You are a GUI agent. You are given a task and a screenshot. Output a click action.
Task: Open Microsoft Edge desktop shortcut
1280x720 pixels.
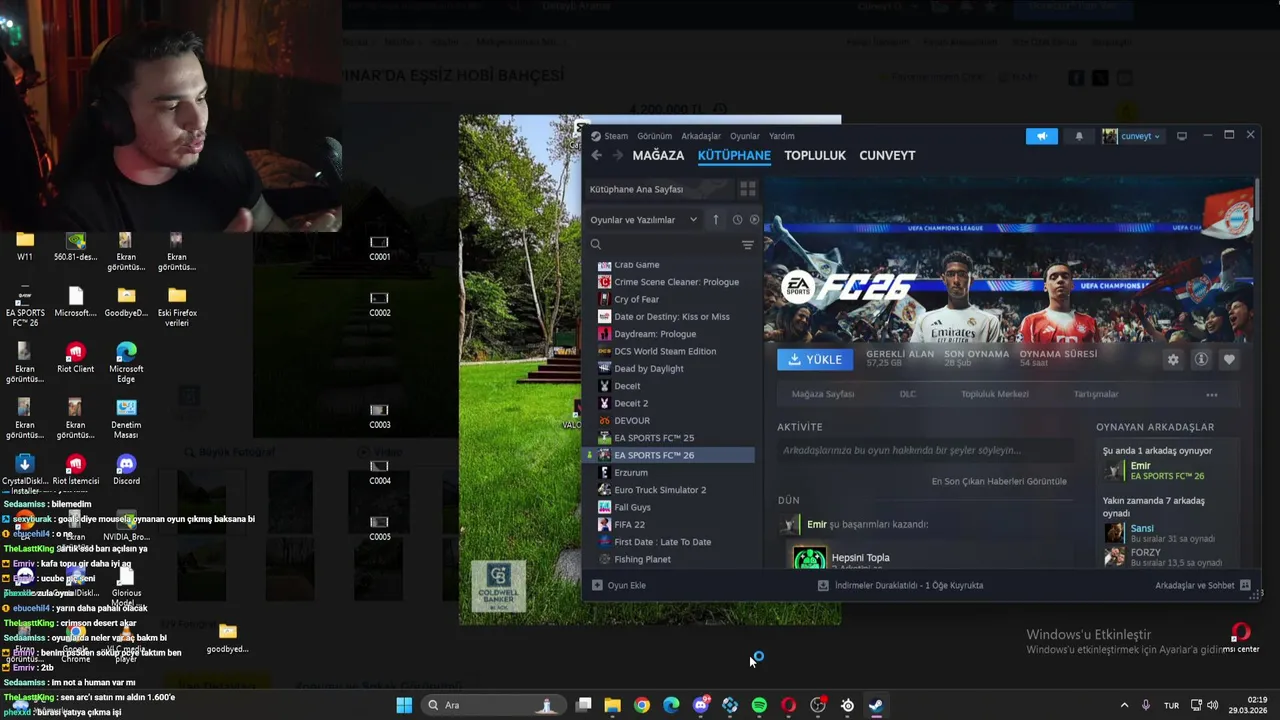click(126, 362)
